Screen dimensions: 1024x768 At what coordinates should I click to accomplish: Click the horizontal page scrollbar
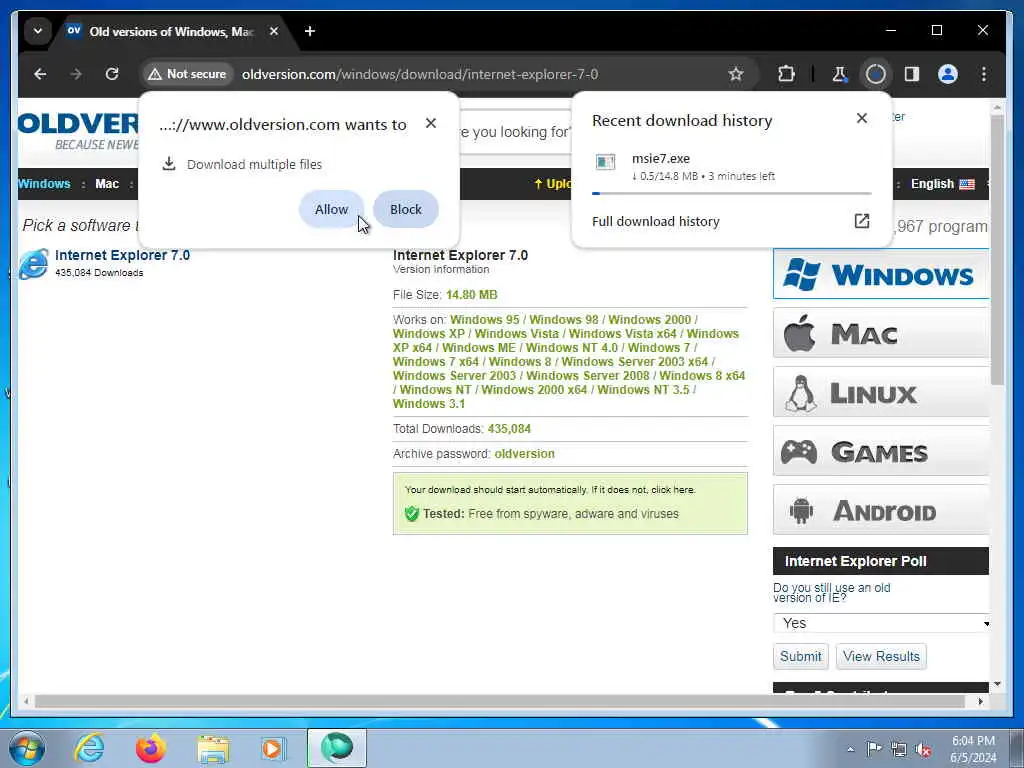pos(500,701)
